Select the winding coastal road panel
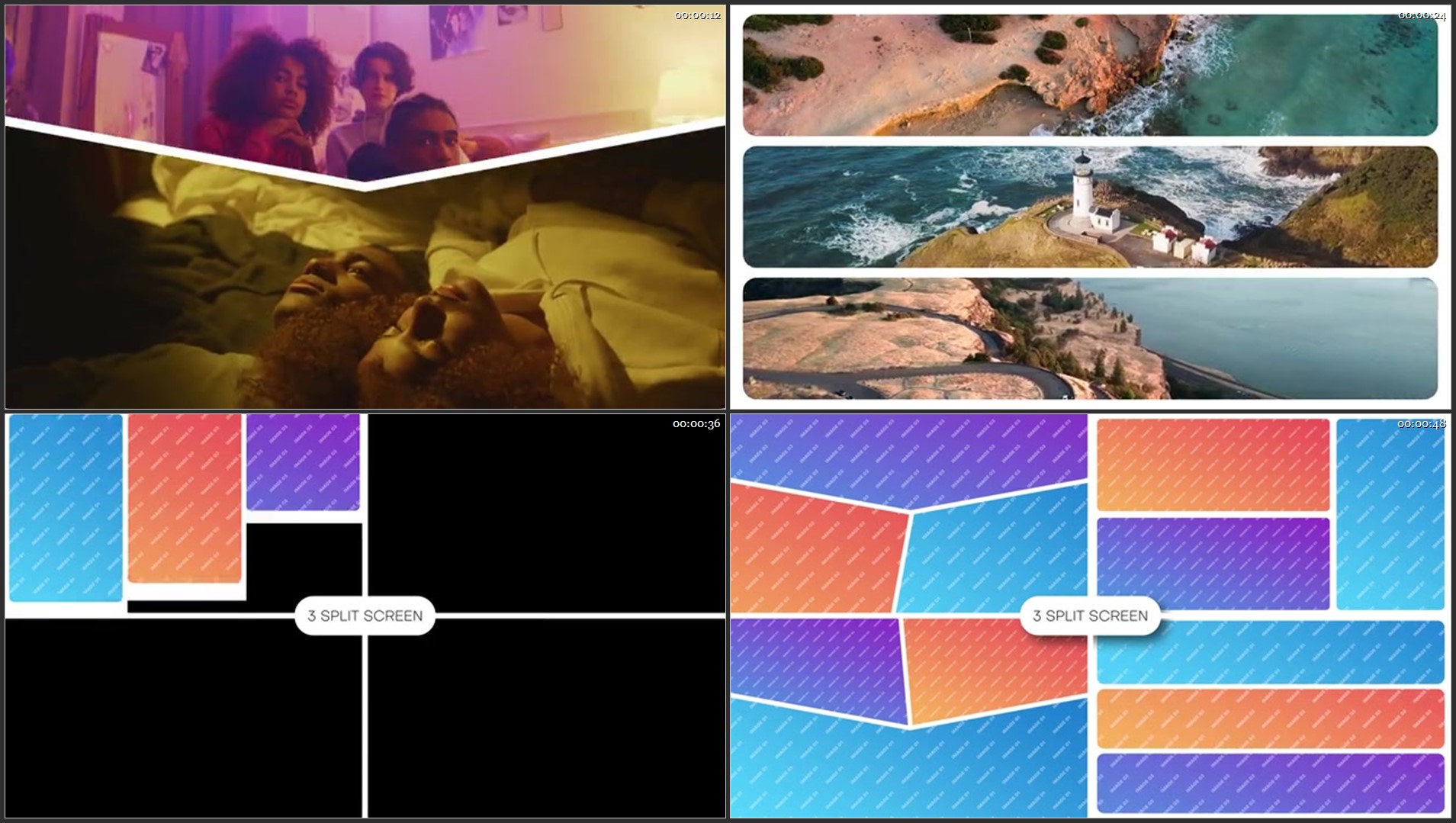The width and height of the screenshot is (1456, 823). [1089, 338]
